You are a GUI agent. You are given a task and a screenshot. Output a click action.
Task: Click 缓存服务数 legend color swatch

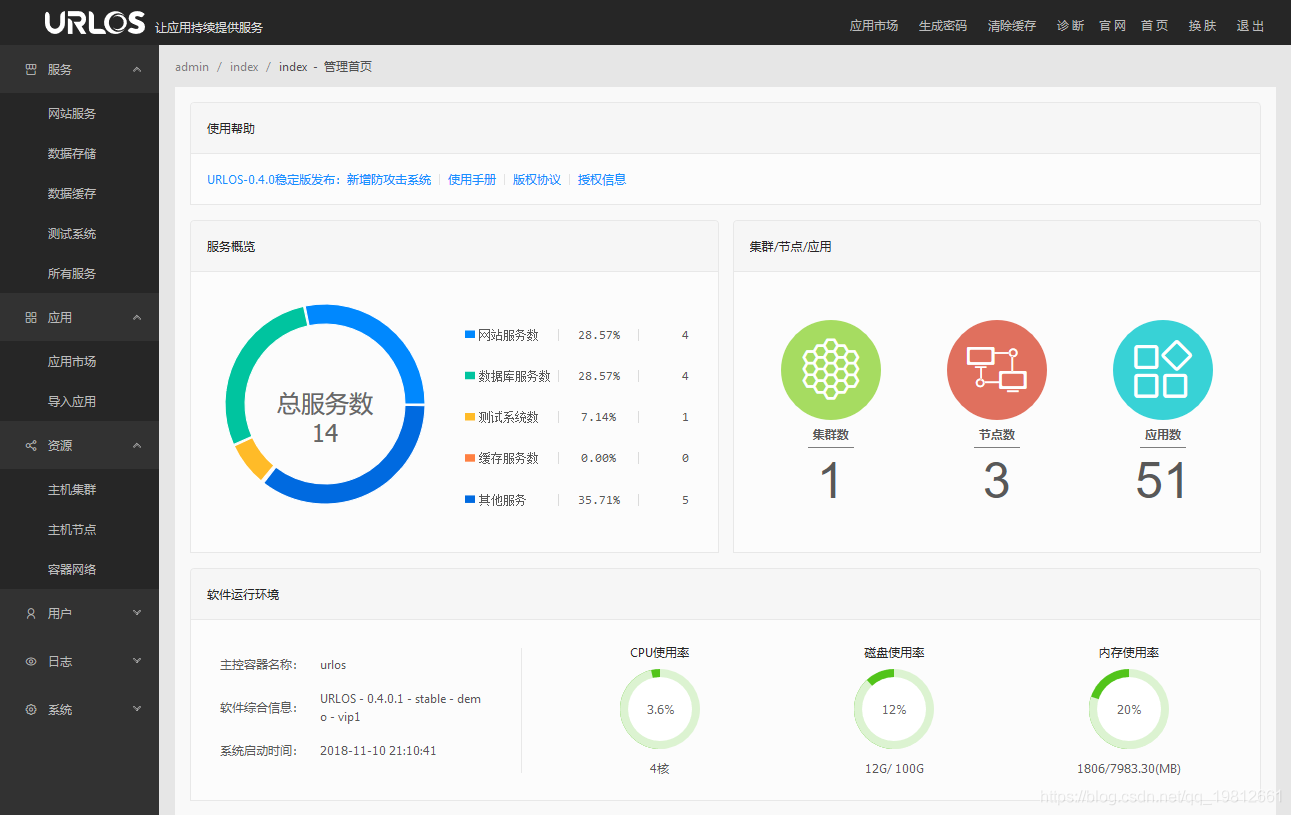tap(470, 458)
